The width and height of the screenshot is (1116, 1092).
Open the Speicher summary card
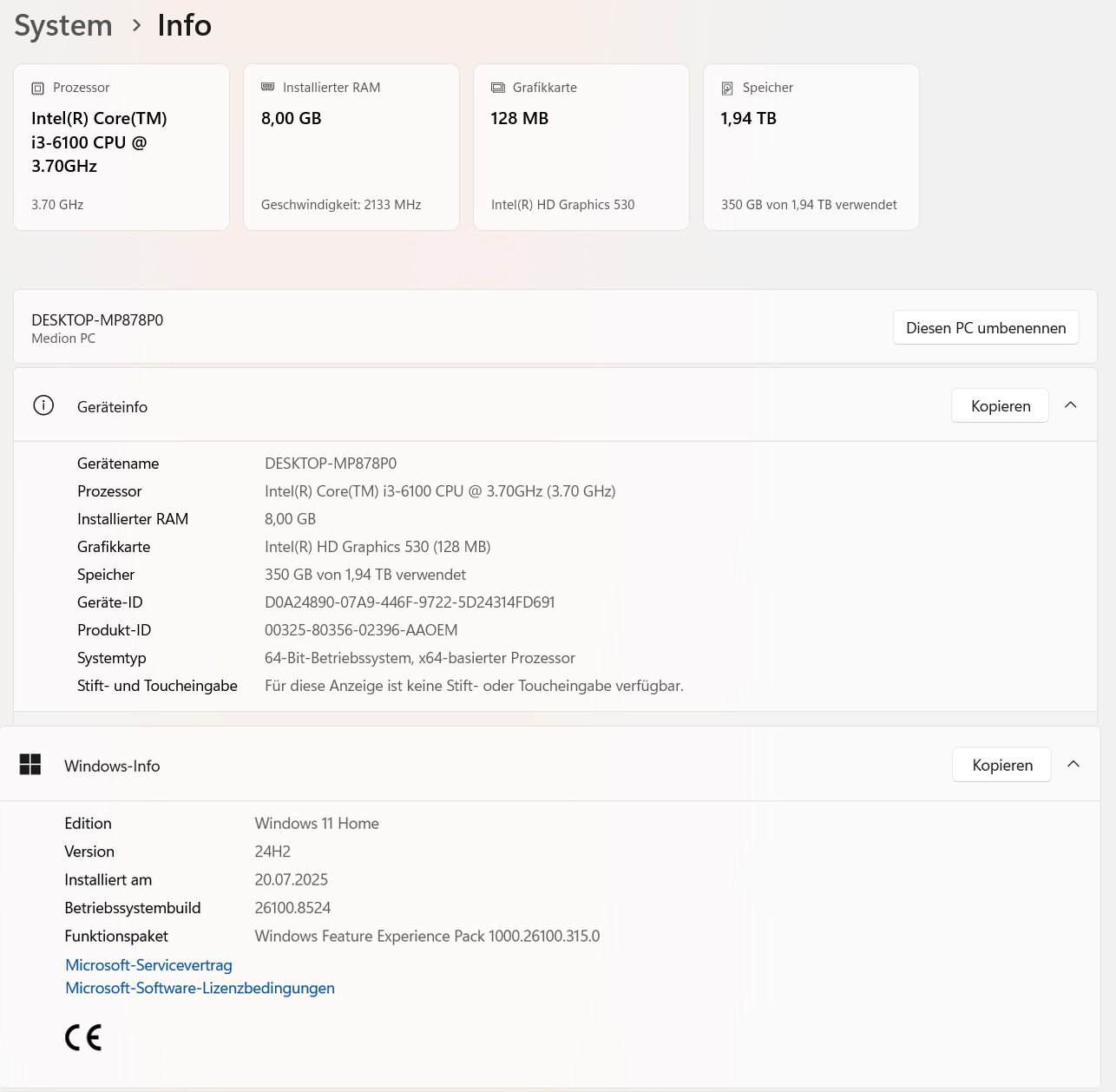[x=811, y=147]
